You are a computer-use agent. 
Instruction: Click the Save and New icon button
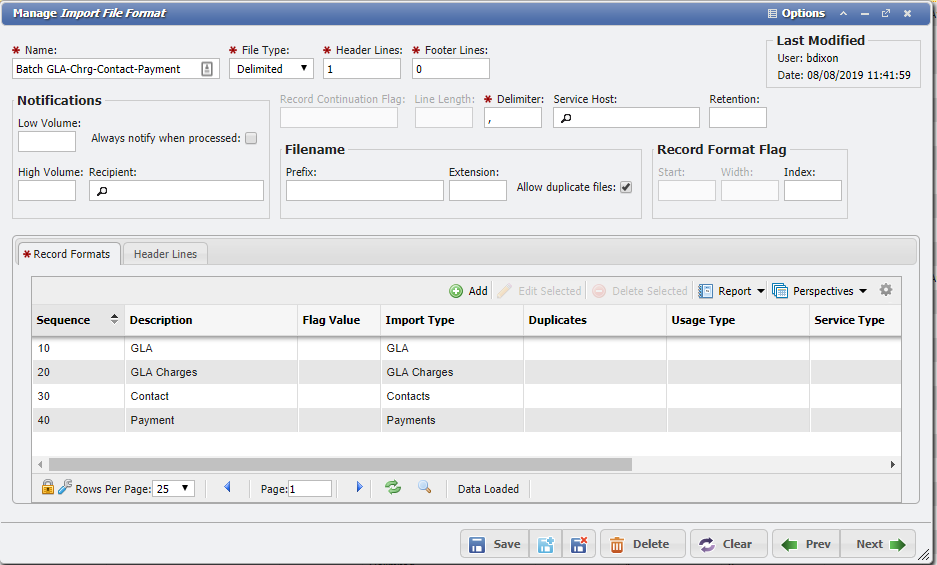pos(546,544)
